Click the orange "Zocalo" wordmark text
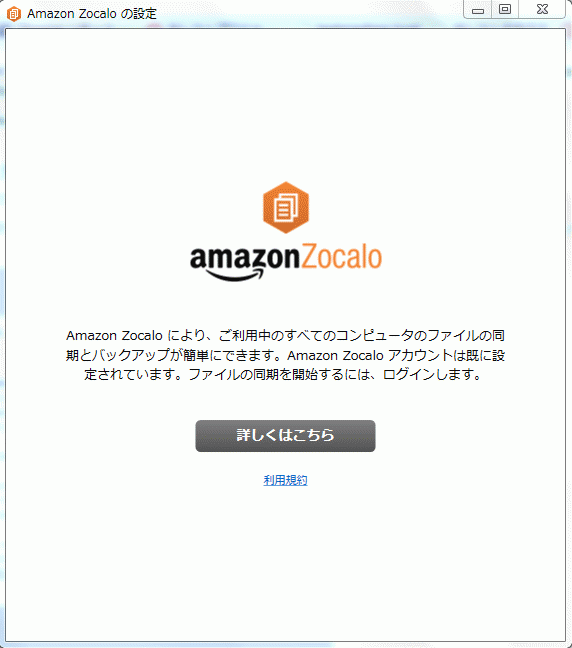 coord(341,257)
